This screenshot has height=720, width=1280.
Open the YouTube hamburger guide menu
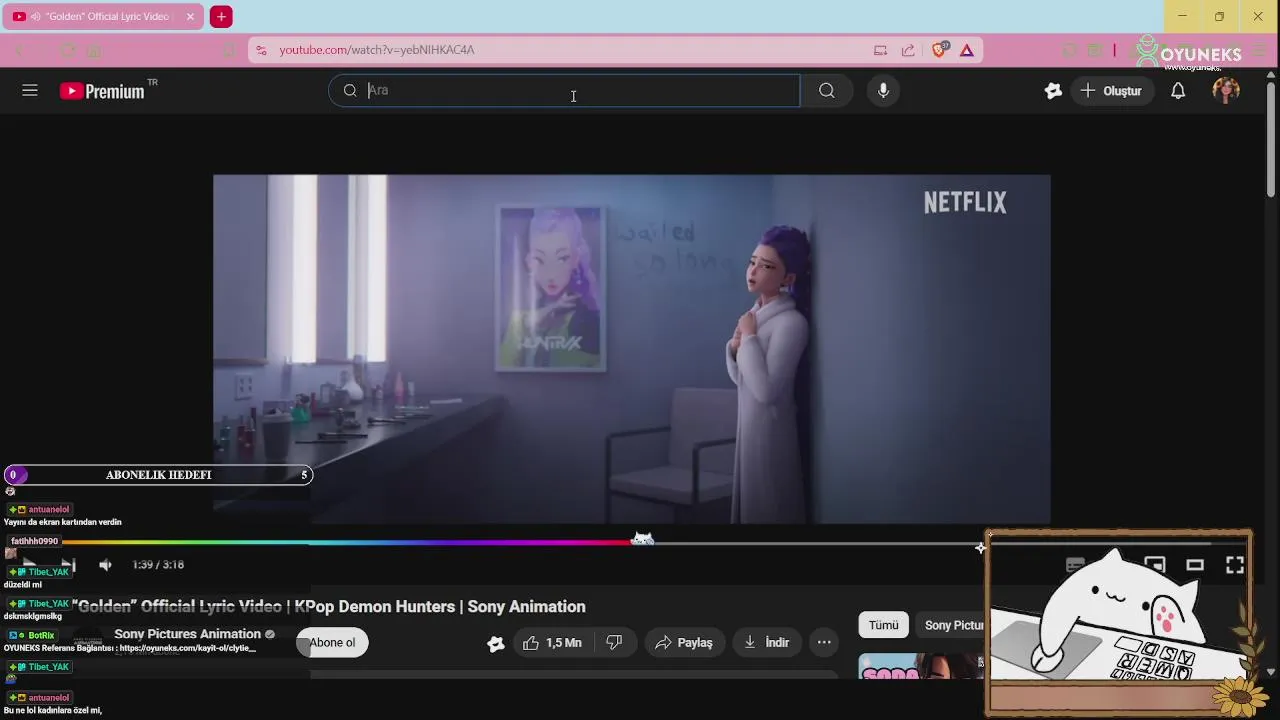[x=30, y=91]
